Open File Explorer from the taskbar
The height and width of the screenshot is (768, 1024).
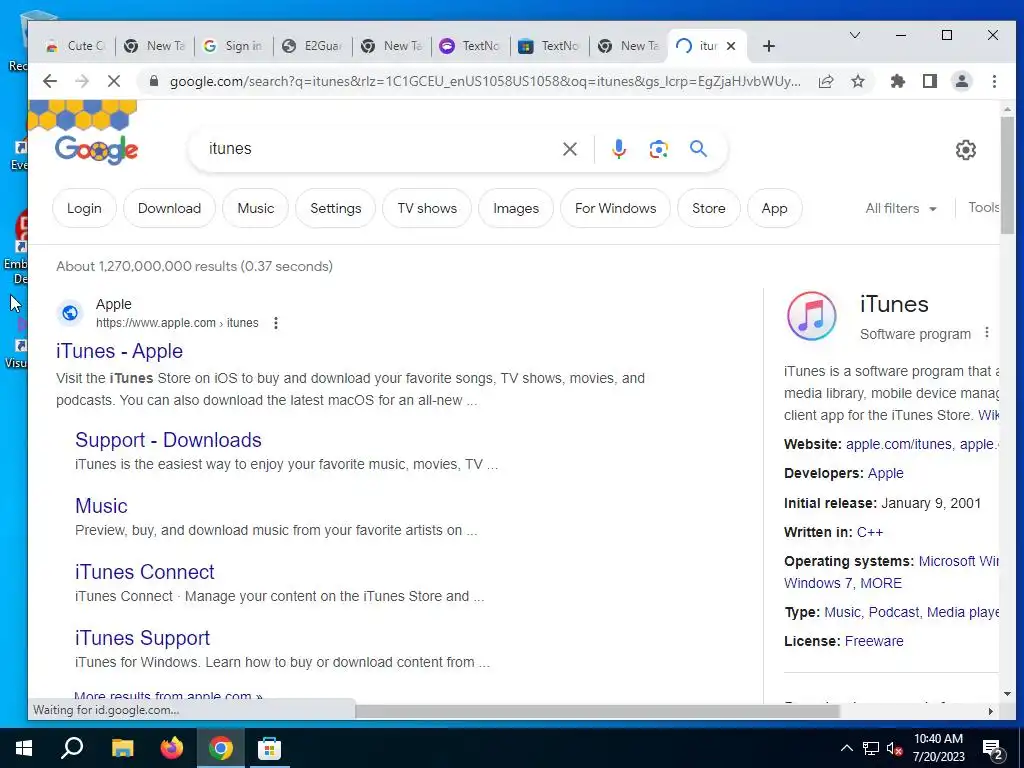tap(122, 748)
